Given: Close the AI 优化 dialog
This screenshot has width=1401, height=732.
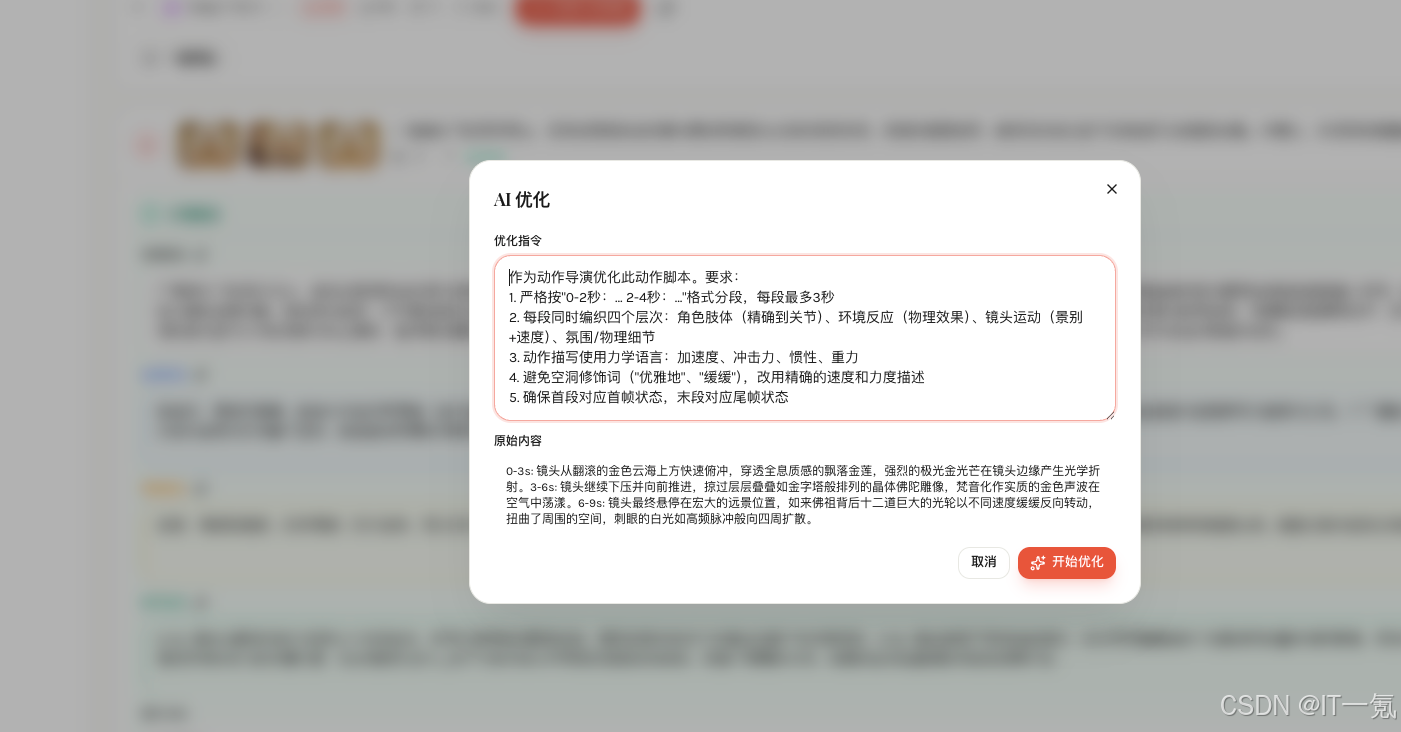Looking at the screenshot, I should [x=1112, y=189].
